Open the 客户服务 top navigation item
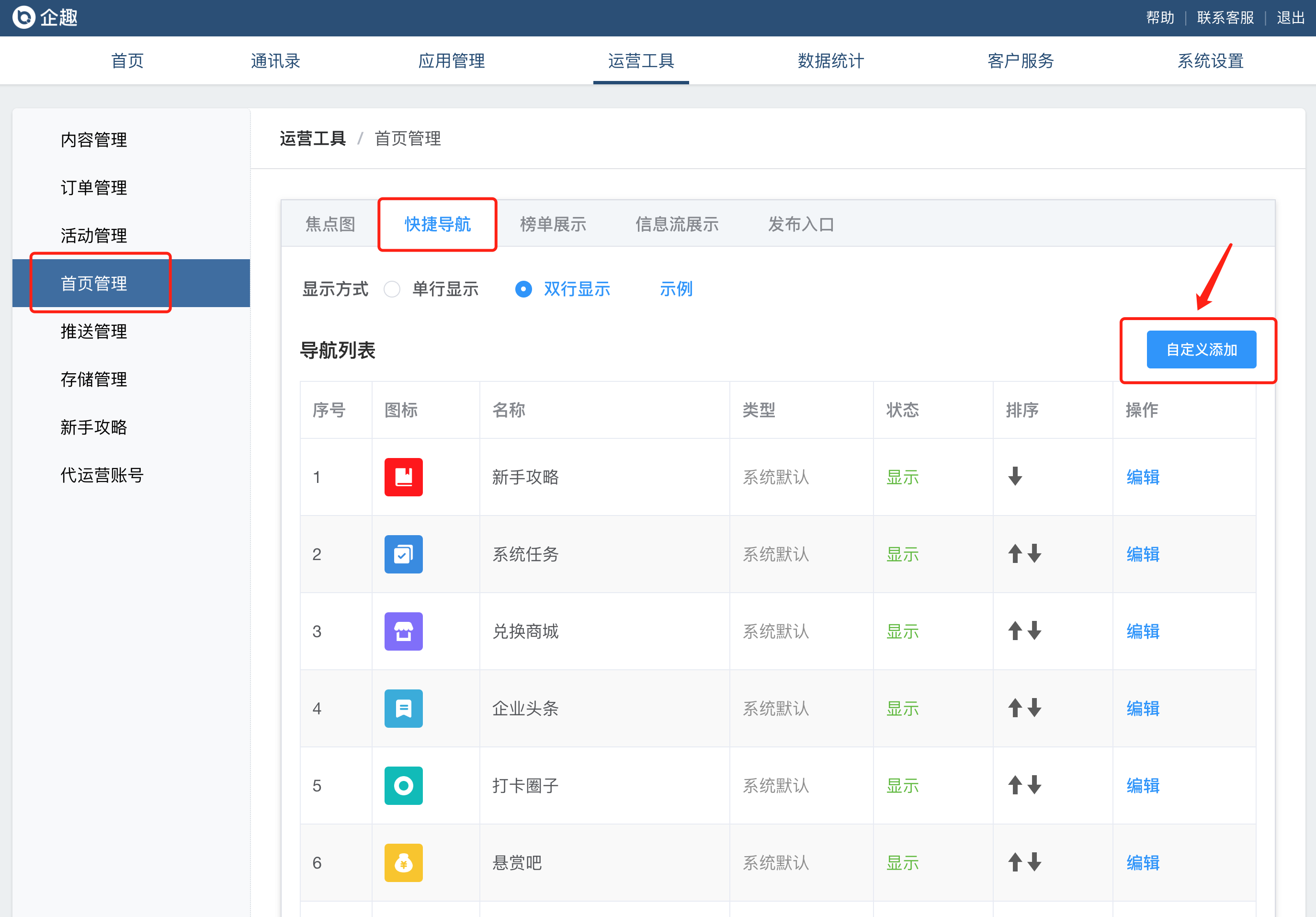This screenshot has width=1316, height=917. point(1021,61)
